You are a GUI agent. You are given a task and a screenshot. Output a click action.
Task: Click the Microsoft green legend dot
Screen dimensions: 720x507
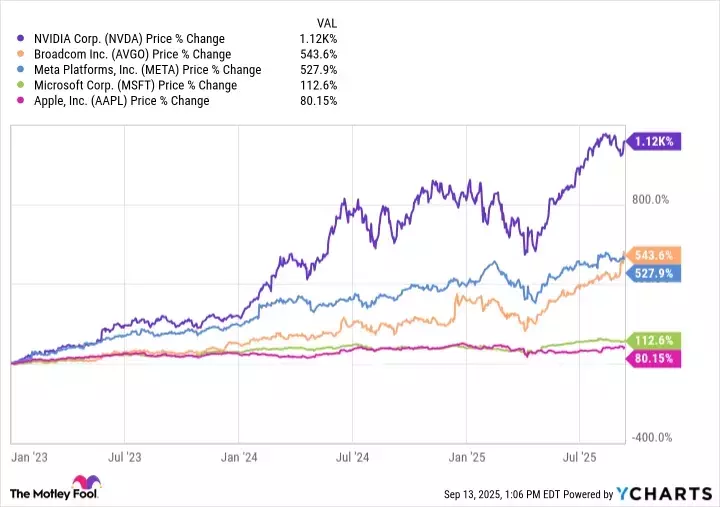(x=22, y=85)
